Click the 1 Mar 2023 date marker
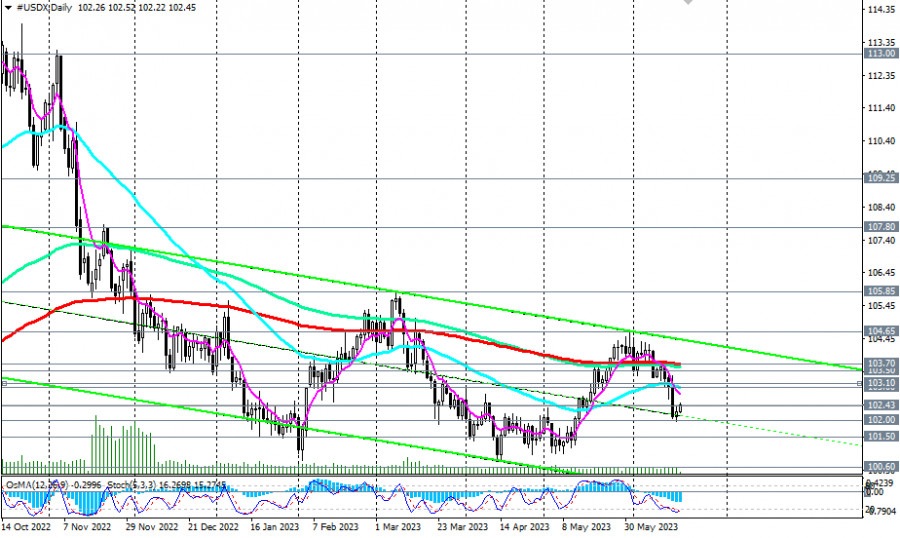Viewport: 900px width, 538px height. [398, 527]
